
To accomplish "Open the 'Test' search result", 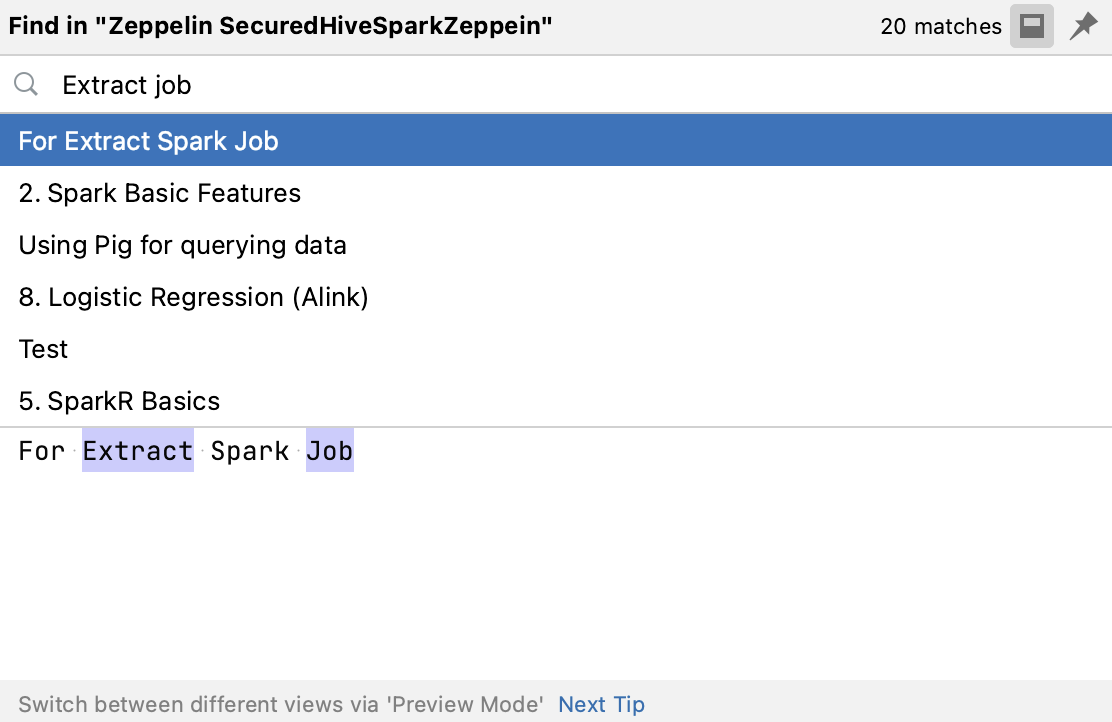I will pos(556,349).
